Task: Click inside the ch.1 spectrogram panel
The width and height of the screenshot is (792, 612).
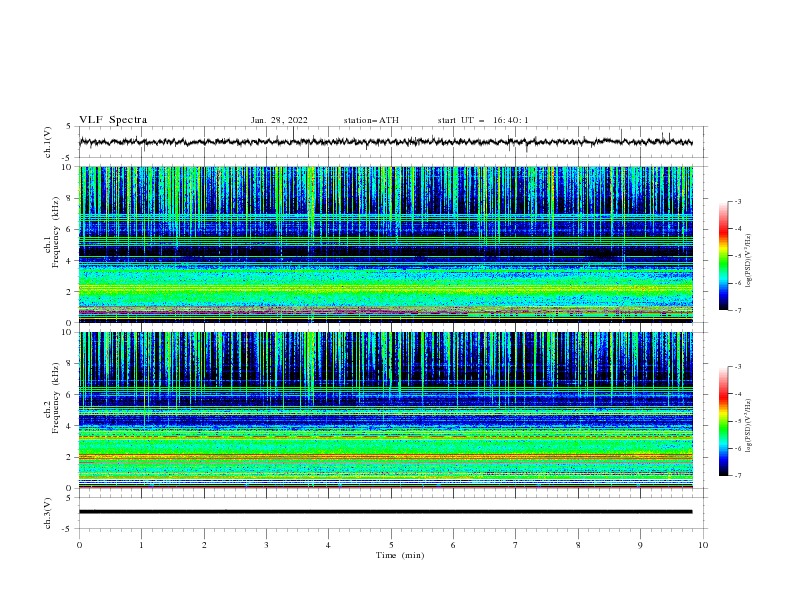Action: pyautogui.click(x=385, y=244)
